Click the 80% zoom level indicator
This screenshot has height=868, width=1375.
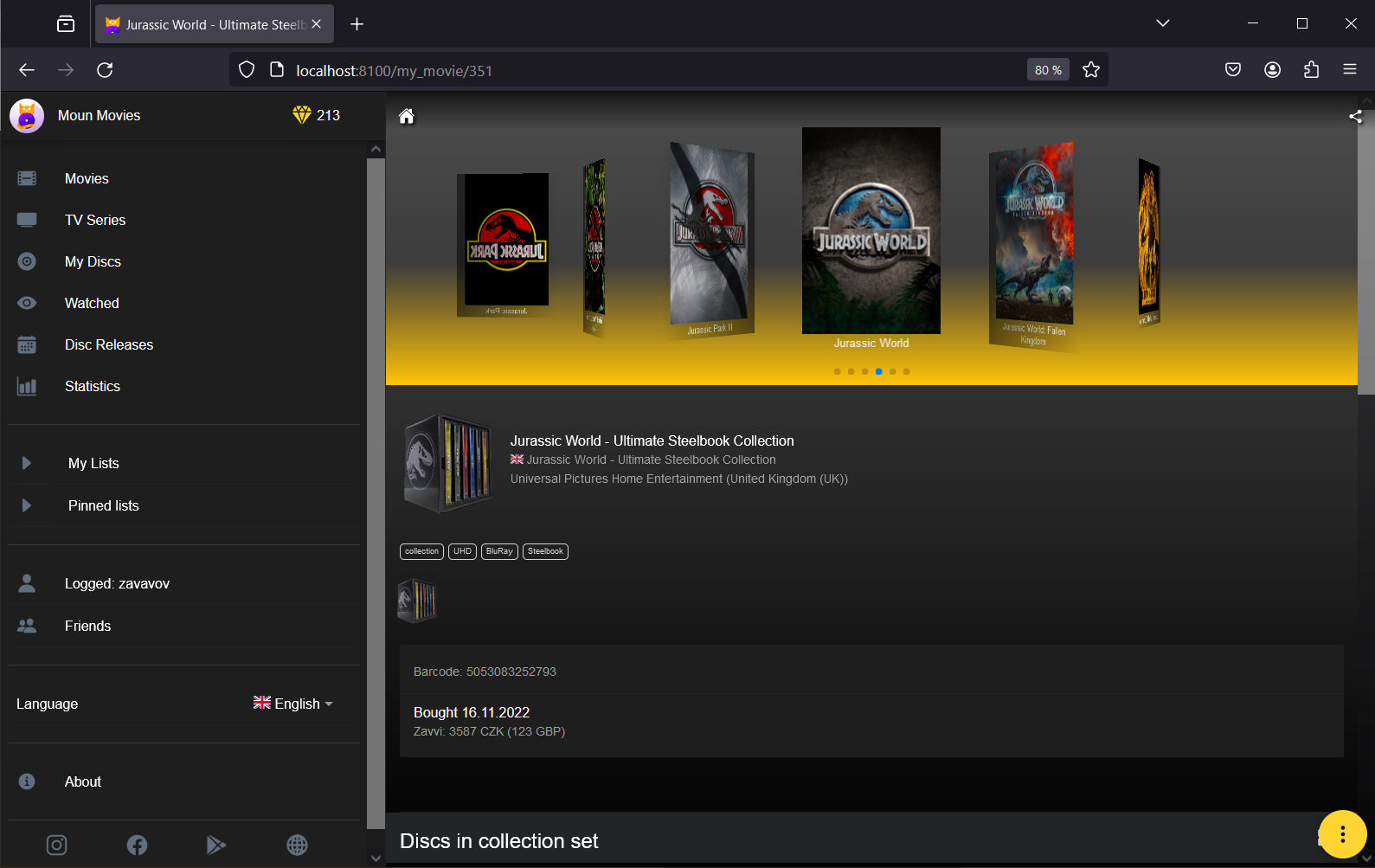1047,70
